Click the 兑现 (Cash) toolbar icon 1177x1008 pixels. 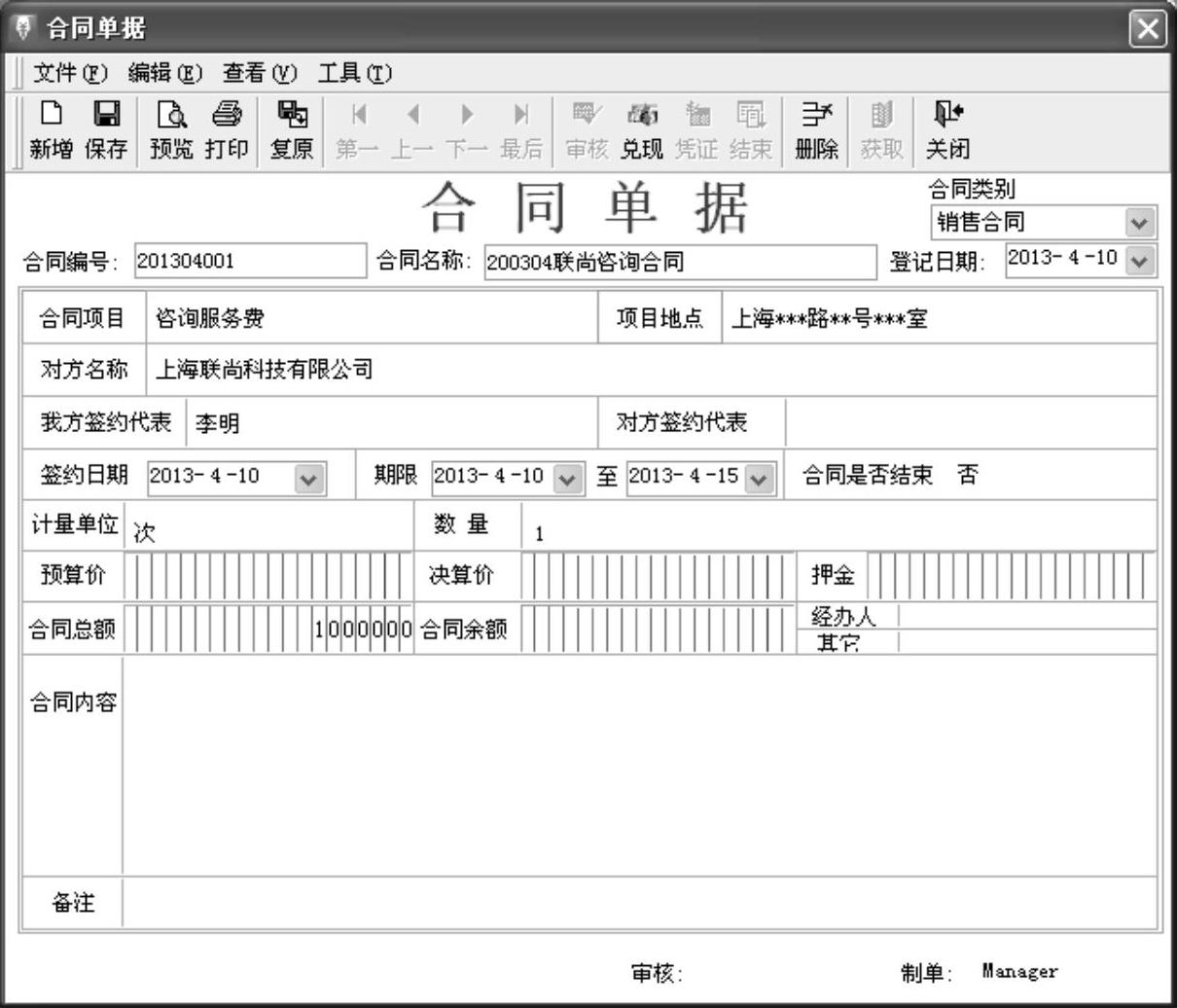pyautogui.click(x=641, y=130)
